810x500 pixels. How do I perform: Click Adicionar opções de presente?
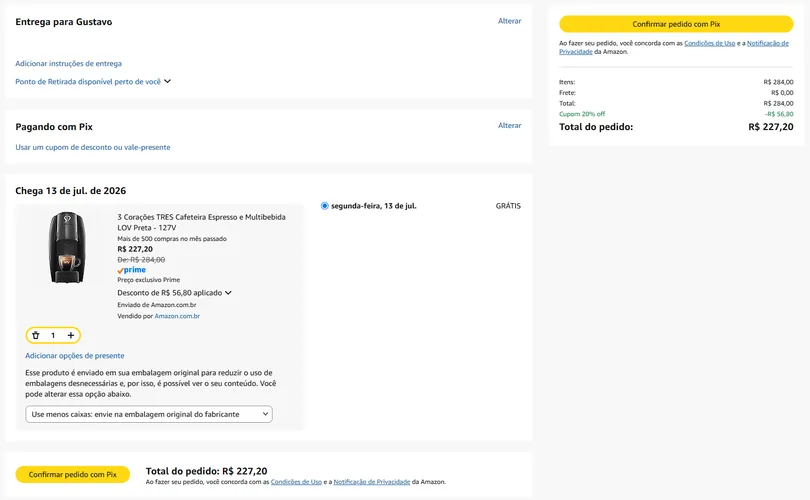(x=74, y=355)
